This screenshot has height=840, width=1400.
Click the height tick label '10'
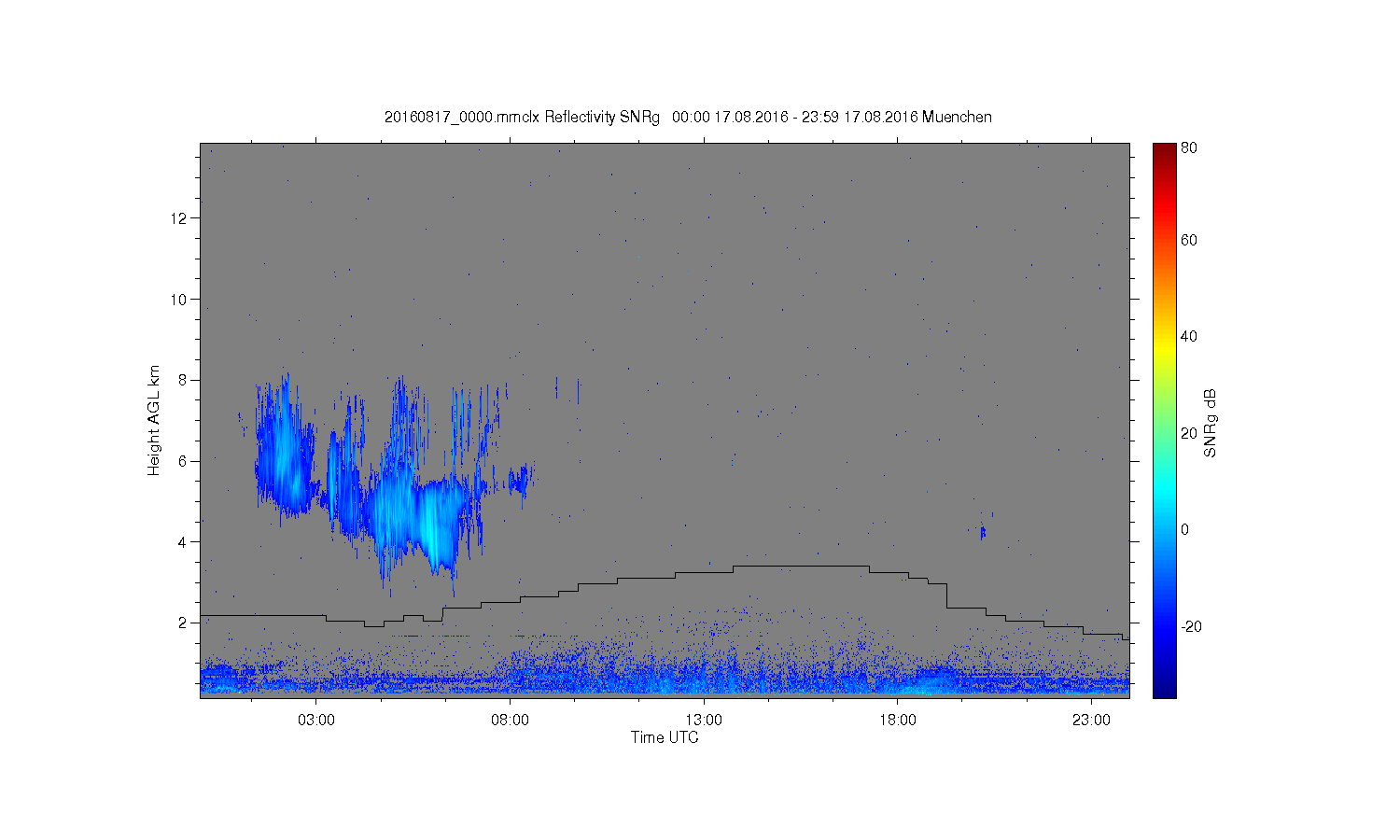(x=180, y=300)
